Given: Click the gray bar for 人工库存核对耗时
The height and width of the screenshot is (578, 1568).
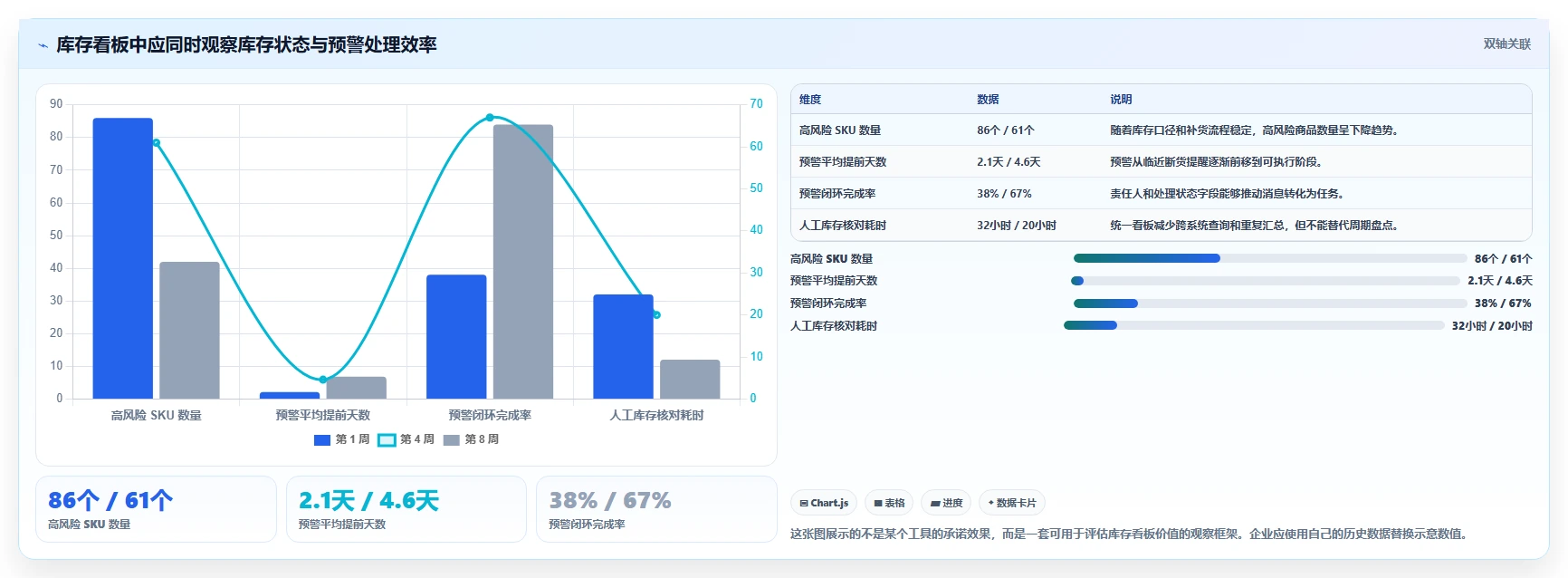Looking at the screenshot, I should pyautogui.click(x=690, y=379).
